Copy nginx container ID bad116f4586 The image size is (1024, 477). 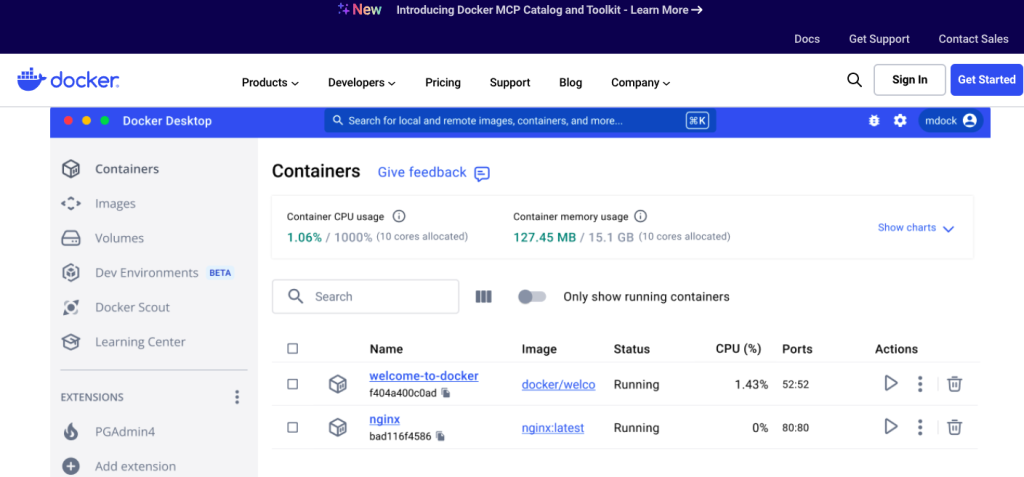click(x=440, y=436)
